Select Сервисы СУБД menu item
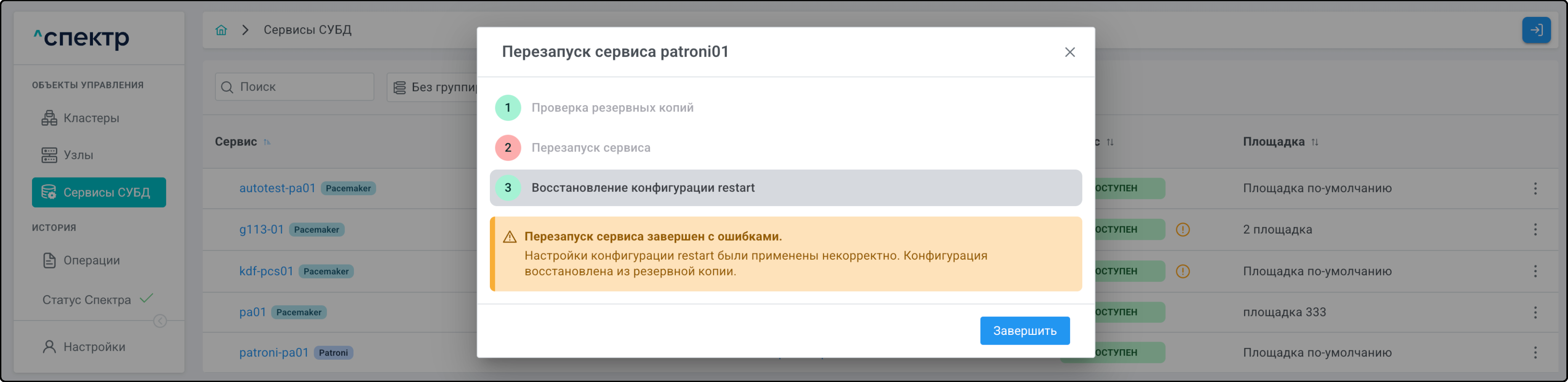The image size is (1568, 382). tap(98, 192)
